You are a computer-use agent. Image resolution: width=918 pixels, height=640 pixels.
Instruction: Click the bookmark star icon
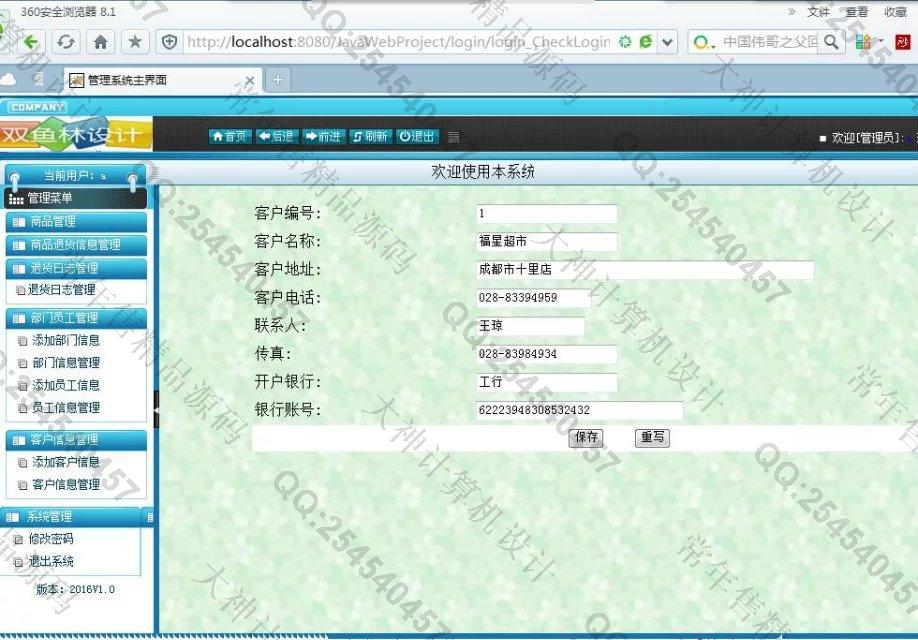pyautogui.click(x=135, y=42)
